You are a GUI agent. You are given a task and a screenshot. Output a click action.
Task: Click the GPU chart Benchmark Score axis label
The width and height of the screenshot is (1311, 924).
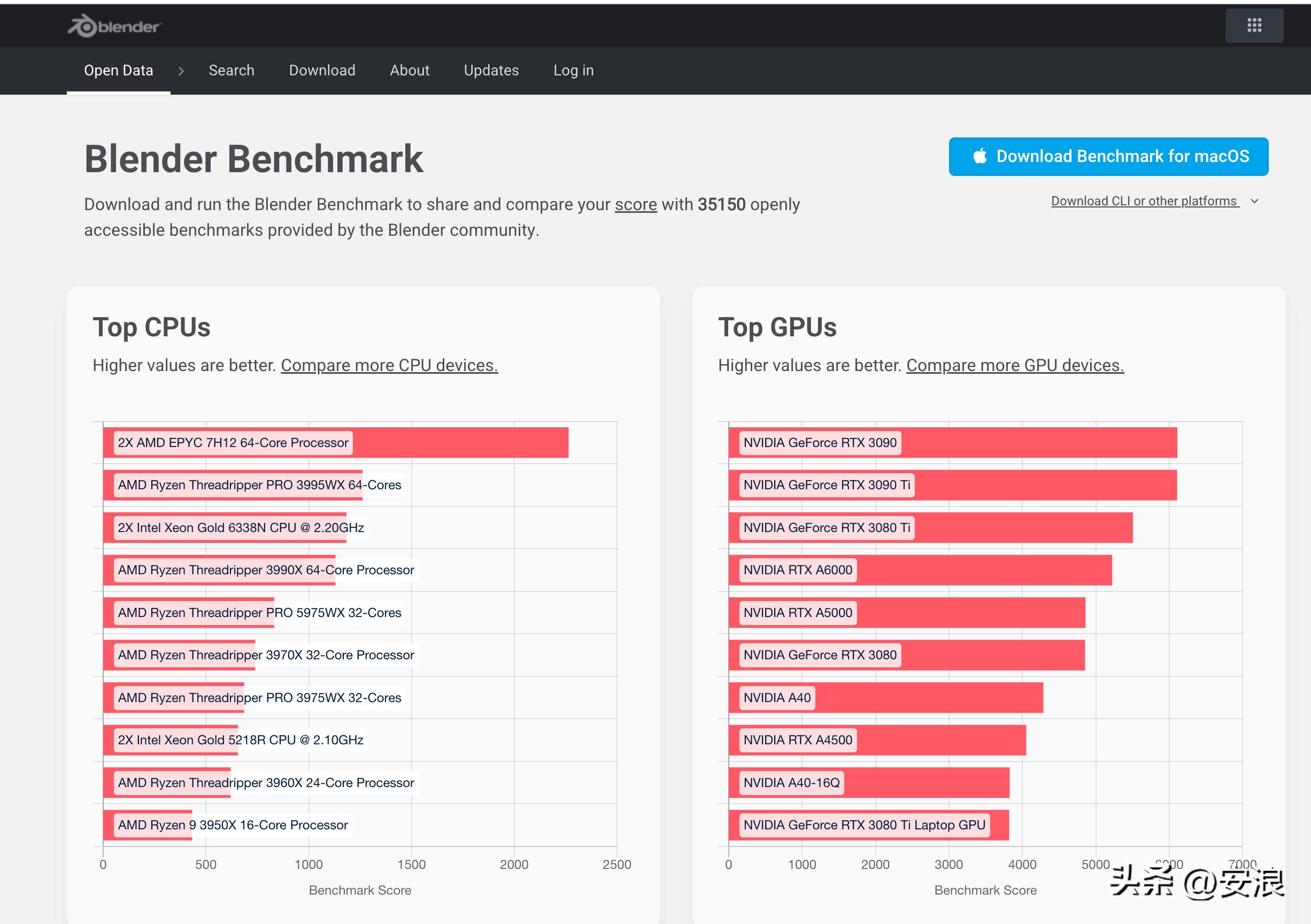(985, 890)
